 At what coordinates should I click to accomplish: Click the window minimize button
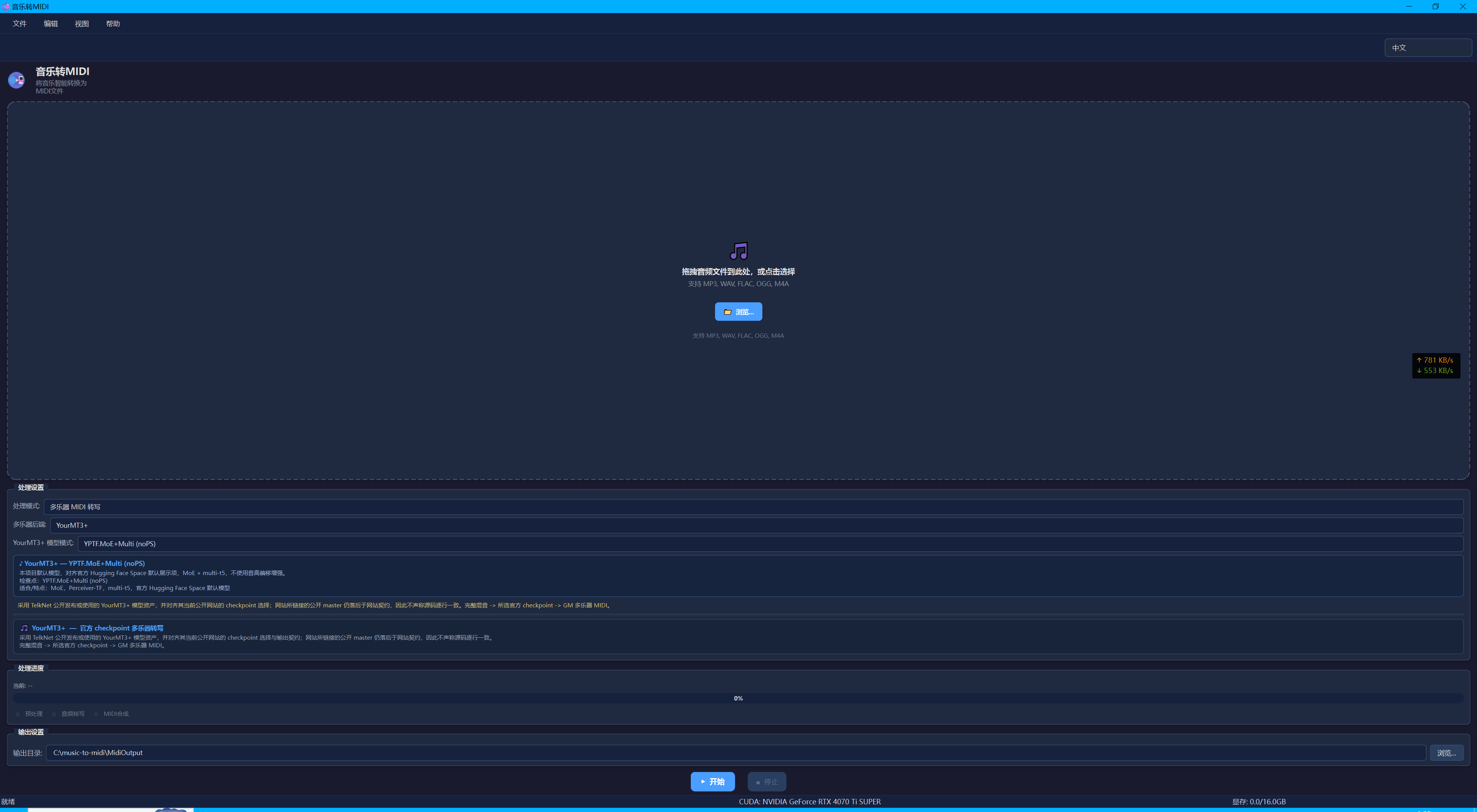(x=1409, y=6)
